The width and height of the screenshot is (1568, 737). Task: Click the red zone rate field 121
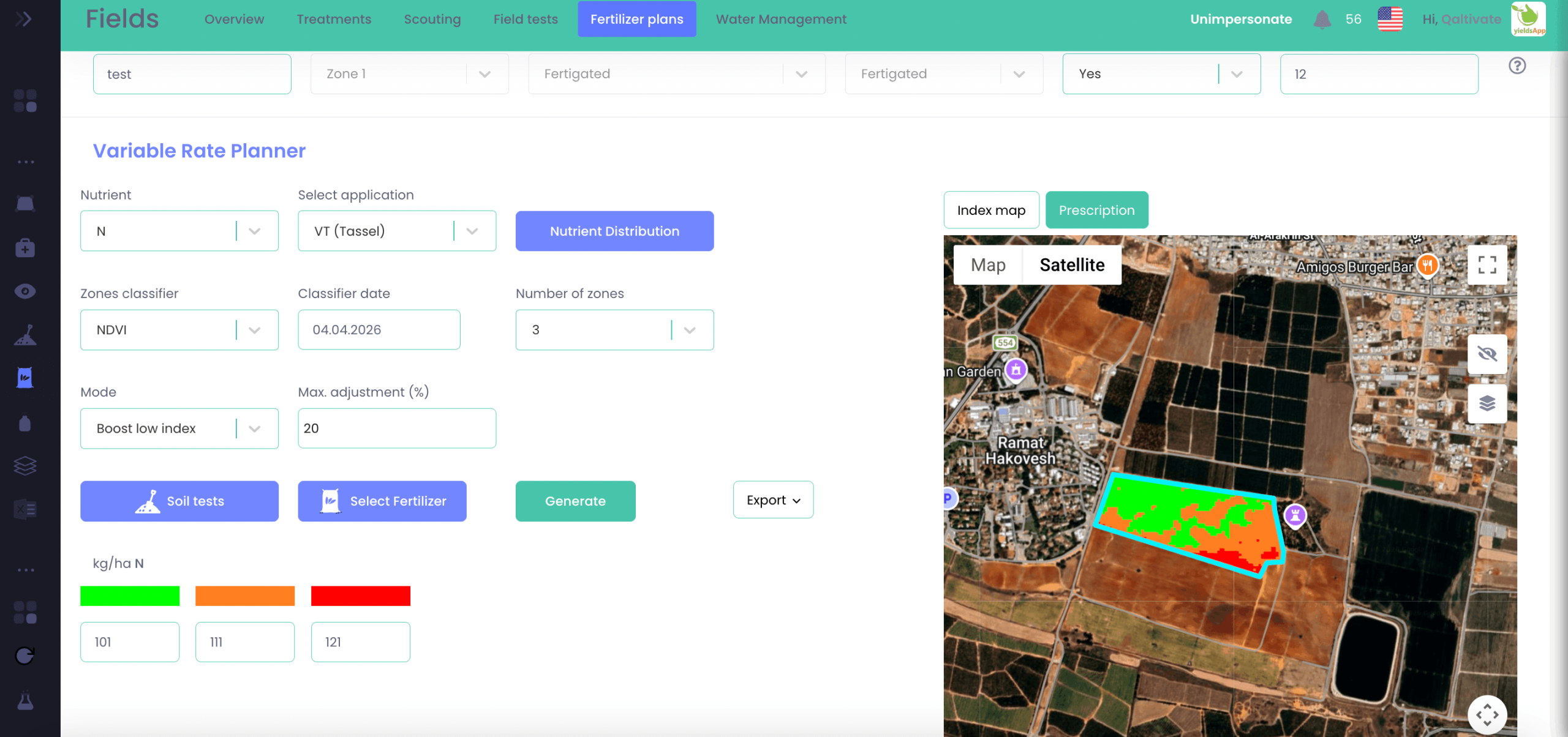[361, 642]
